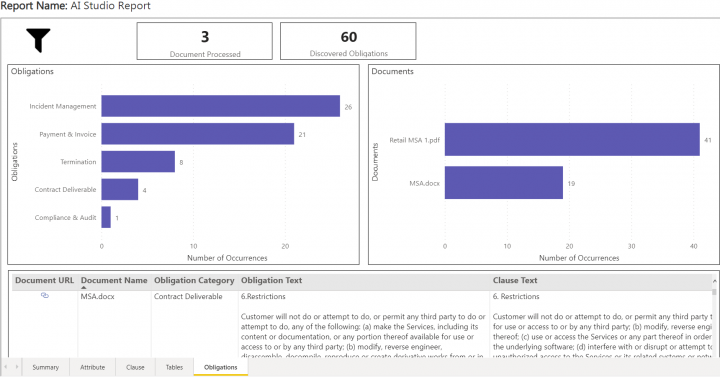Click the Discovered Obligations card
Screen dimensions: 720x377
348,41
